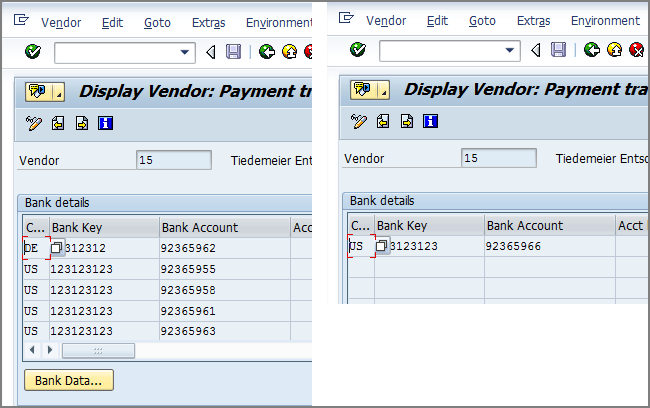Open Vendor menu in right window

click(386, 20)
